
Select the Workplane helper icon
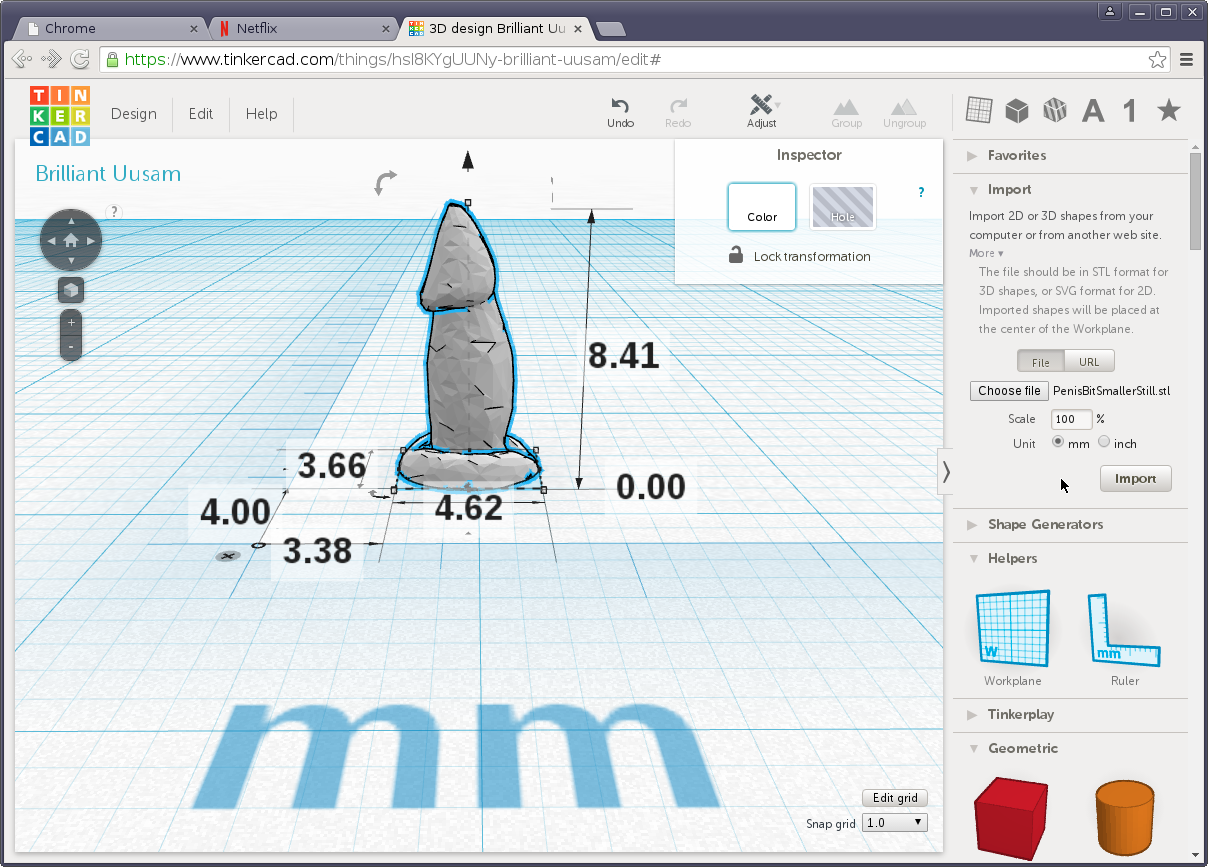pyautogui.click(x=1012, y=629)
